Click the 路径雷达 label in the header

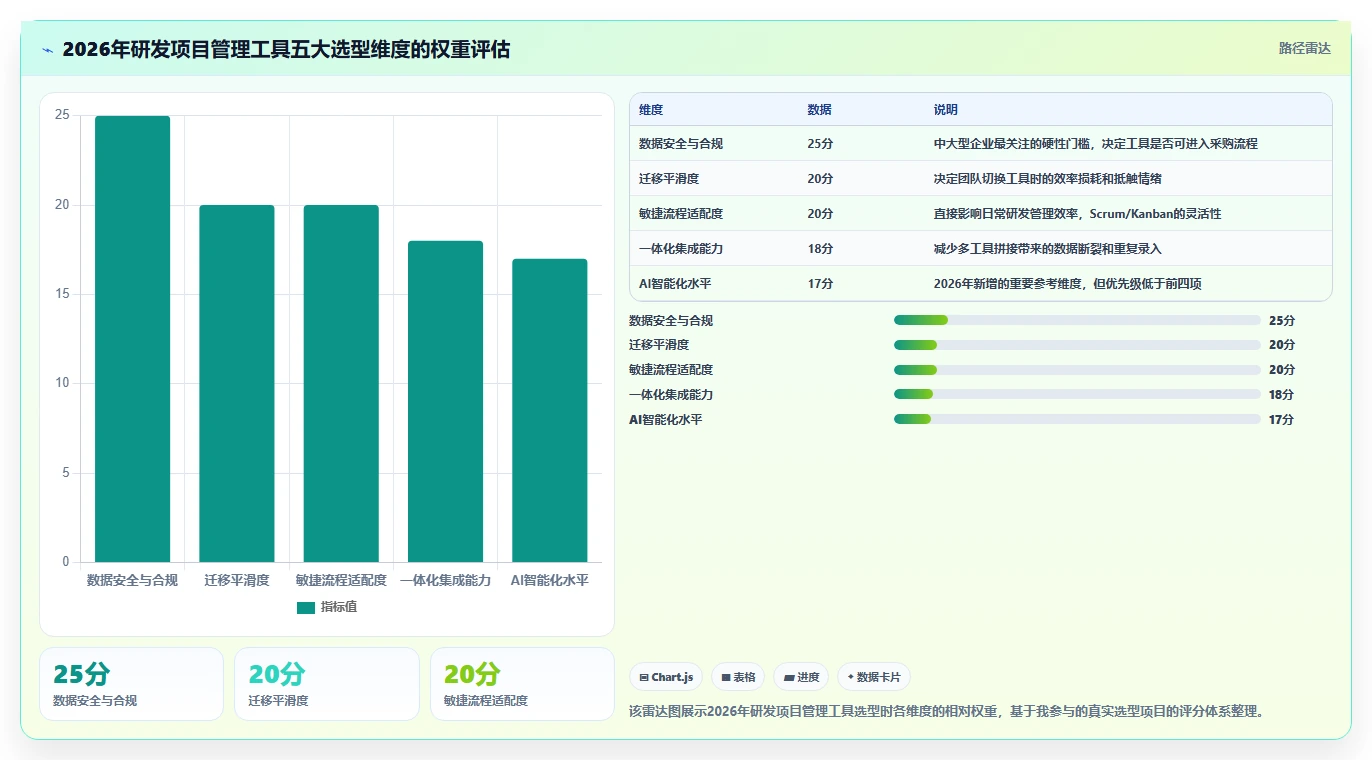pyautogui.click(x=1305, y=48)
